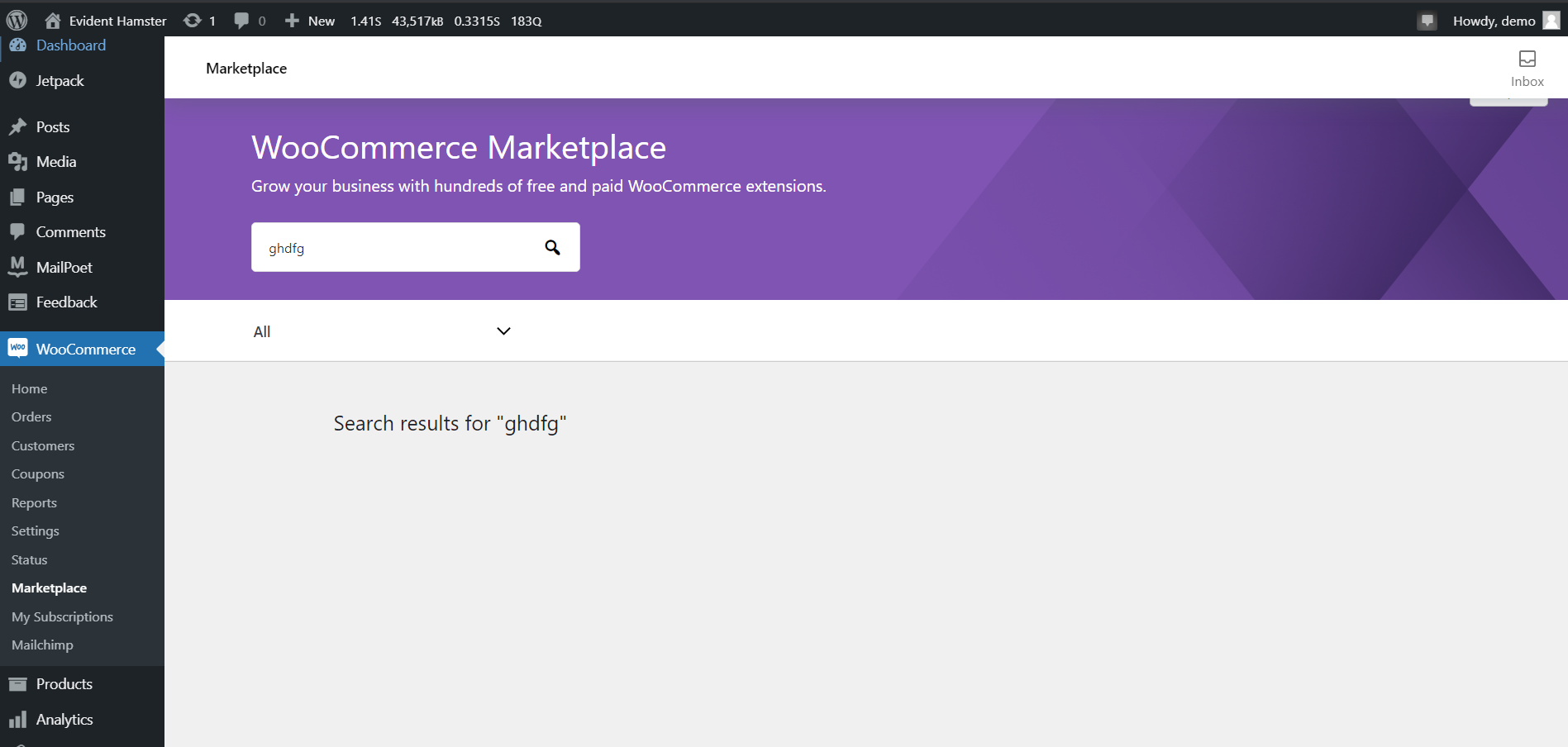The image size is (1568, 747).
Task: Click the marketplace search magnifier icon
Action: (552, 247)
